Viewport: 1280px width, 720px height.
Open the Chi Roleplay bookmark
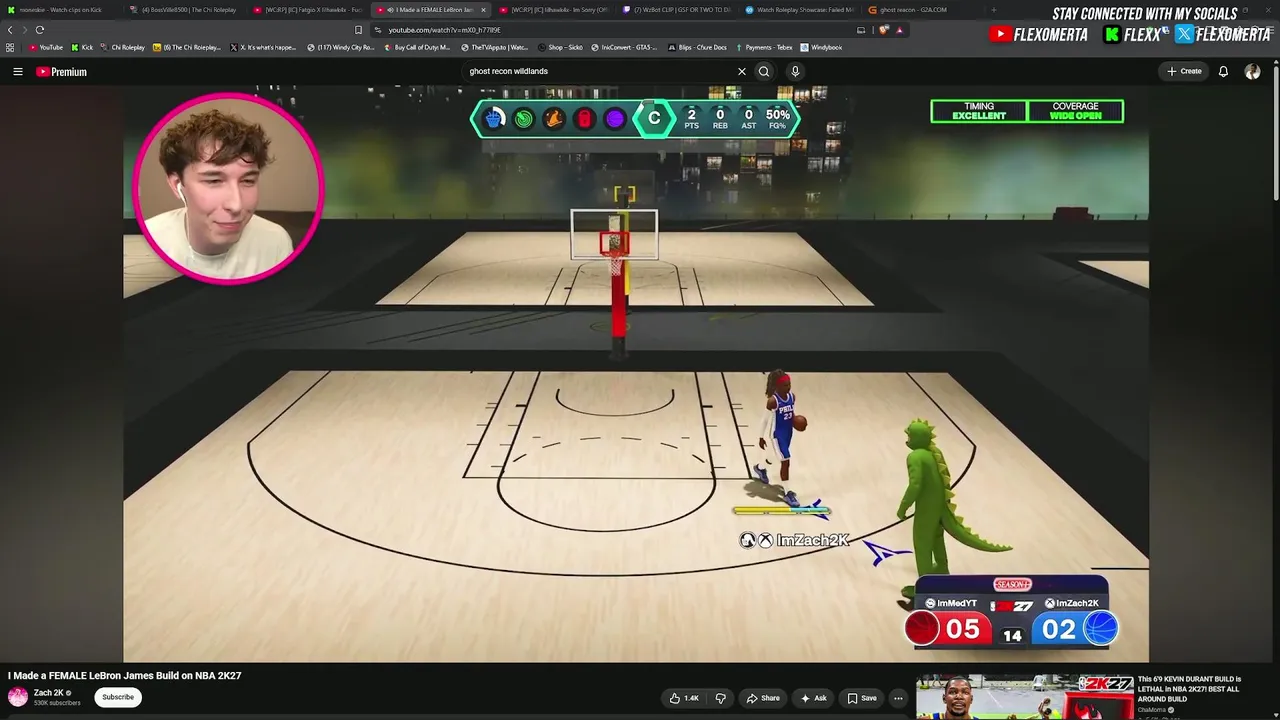pos(124,47)
